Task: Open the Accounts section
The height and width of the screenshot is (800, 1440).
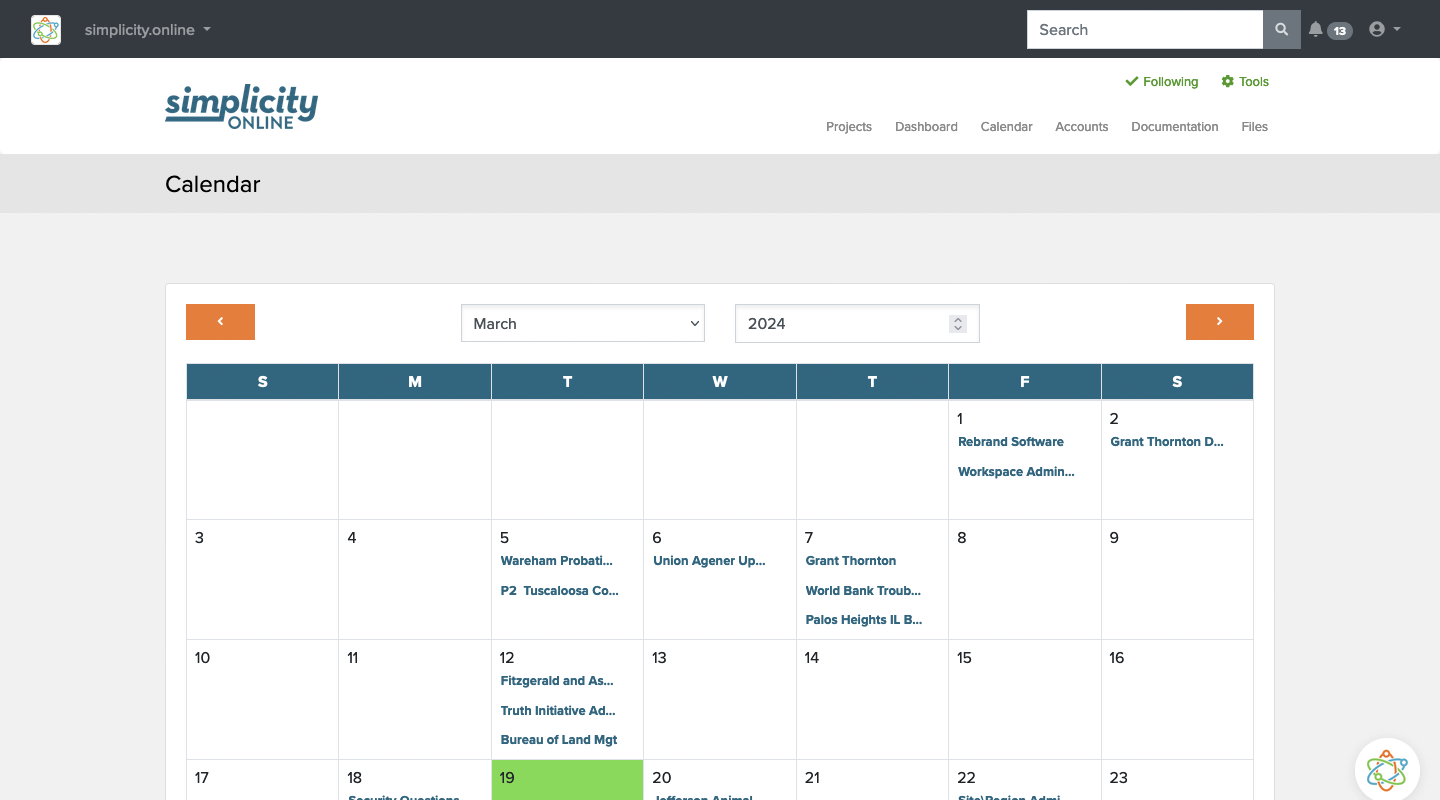Action: [x=1082, y=127]
